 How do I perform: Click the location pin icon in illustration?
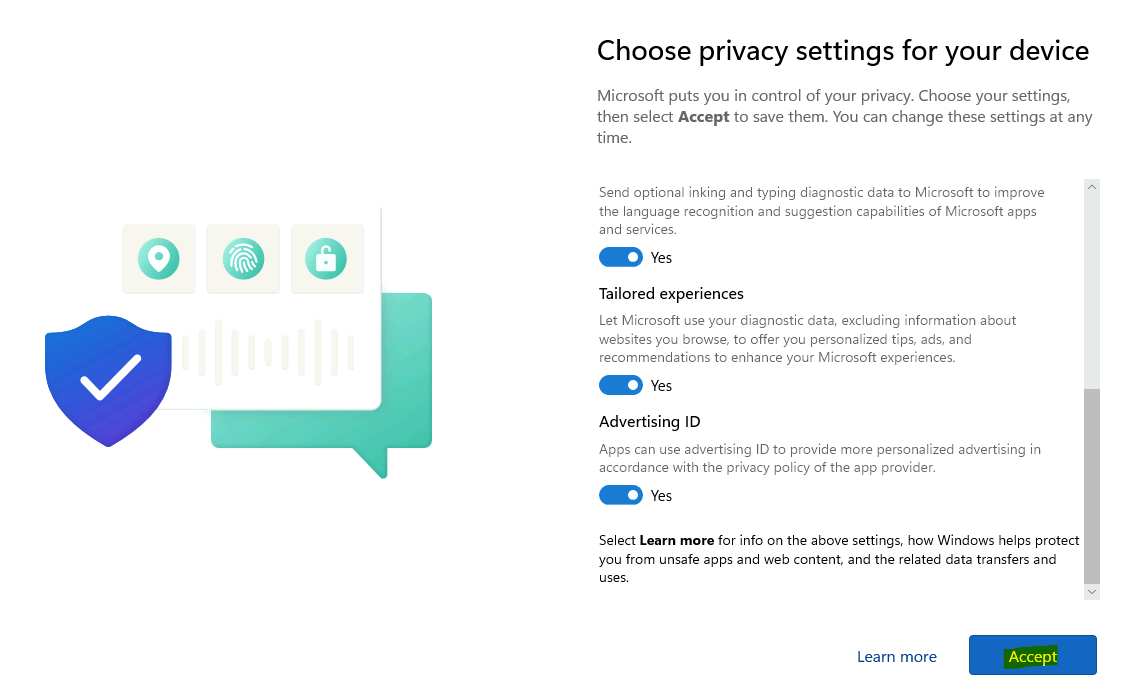click(159, 258)
